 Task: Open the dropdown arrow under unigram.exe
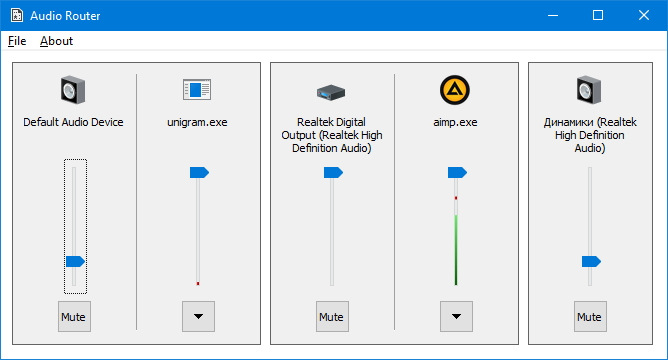[198, 317]
